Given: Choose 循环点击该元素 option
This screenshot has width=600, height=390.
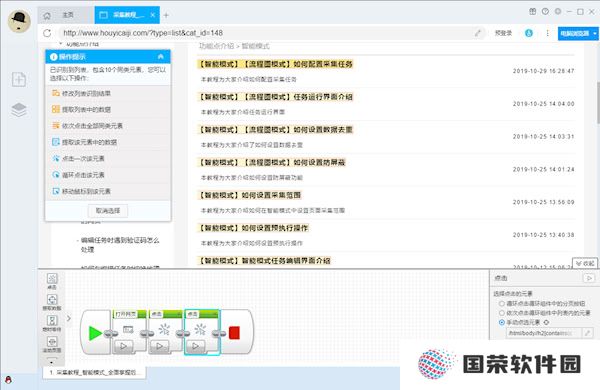Looking at the screenshot, I should tap(108, 175).
